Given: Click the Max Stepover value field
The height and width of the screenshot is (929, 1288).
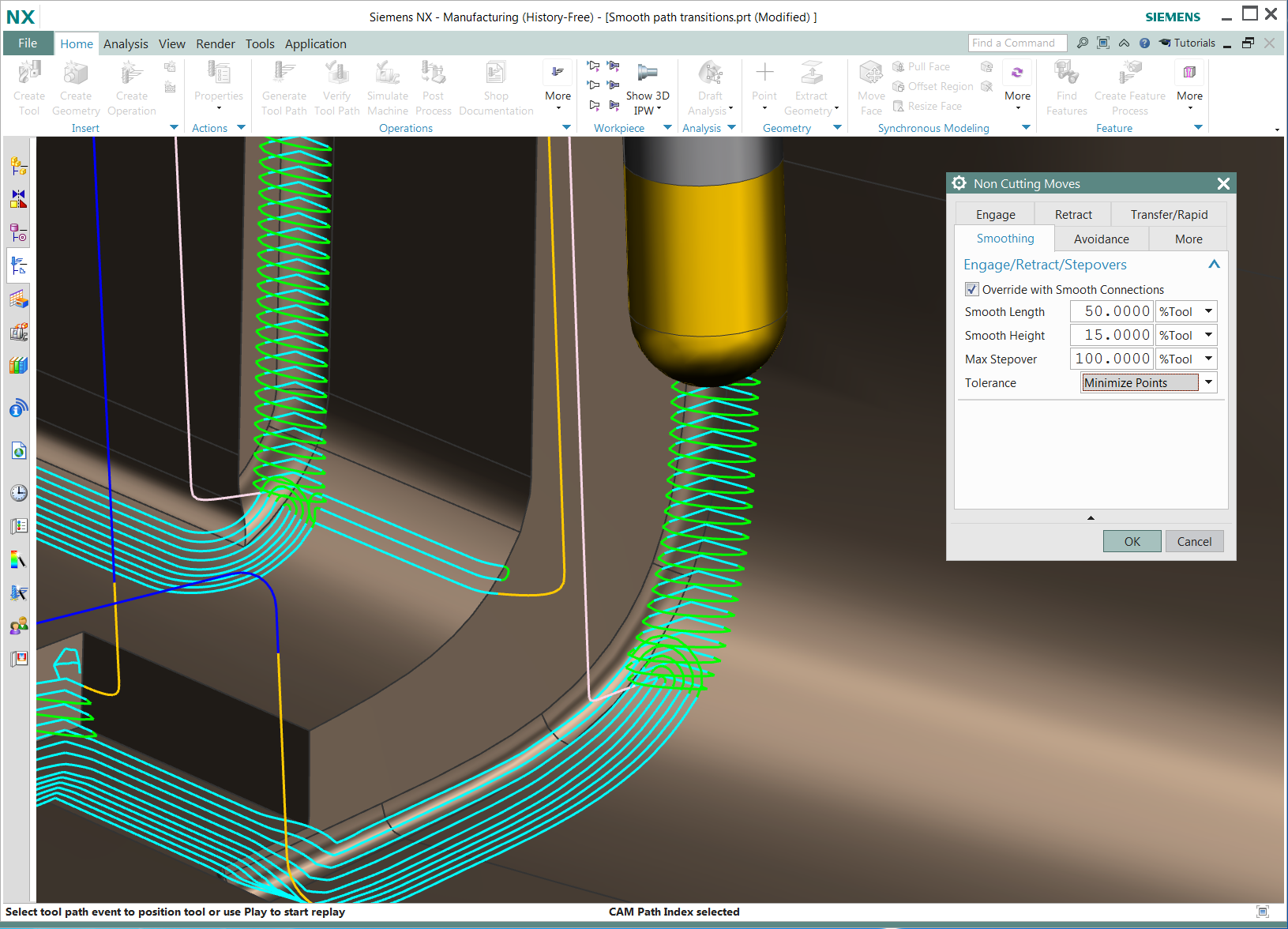Looking at the screenshot, I should [x=1112, y=359].
